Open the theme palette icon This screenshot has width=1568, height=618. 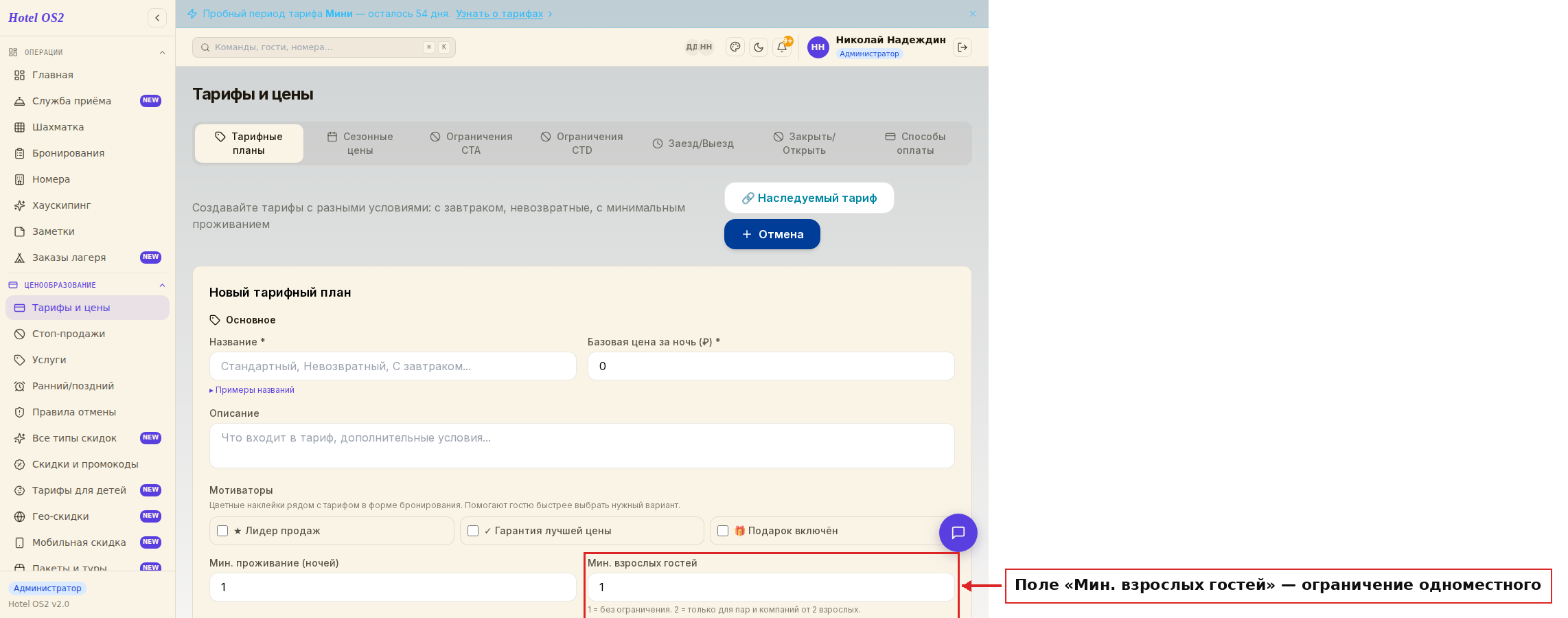tap(735, 47)
